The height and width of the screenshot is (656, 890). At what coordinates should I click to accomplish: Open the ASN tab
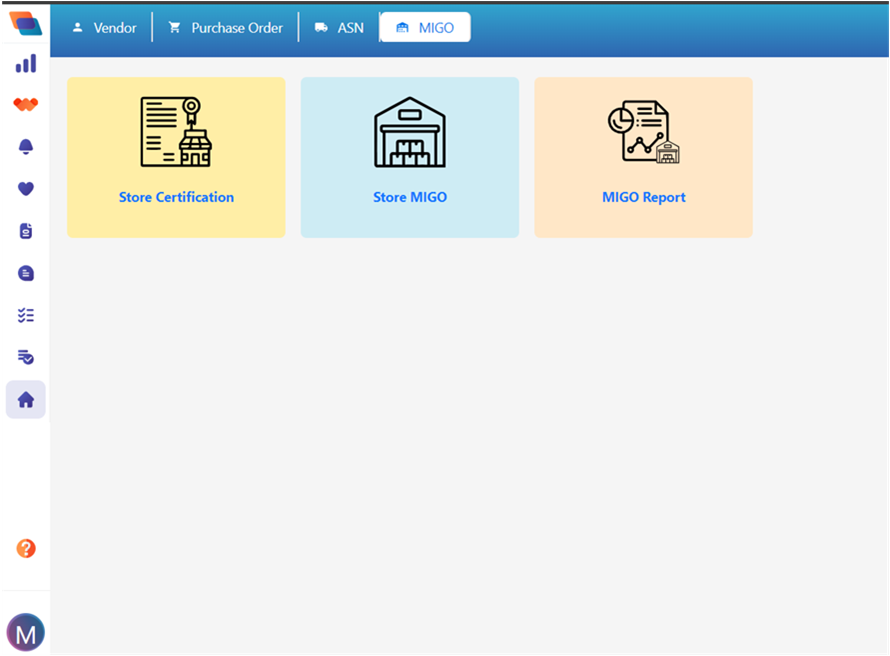pos(339,28)
